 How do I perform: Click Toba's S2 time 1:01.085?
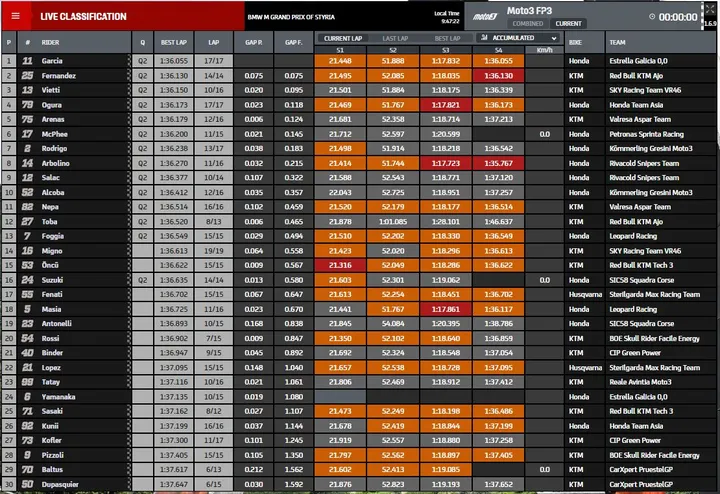[393, 221]
